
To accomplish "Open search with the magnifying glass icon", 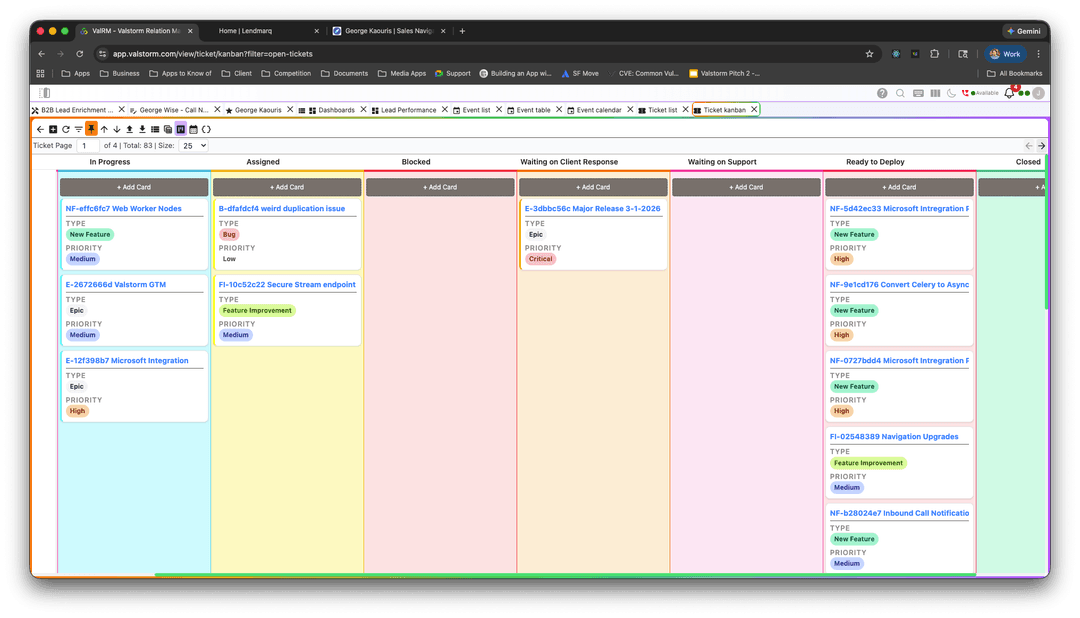I will point(900,93).
